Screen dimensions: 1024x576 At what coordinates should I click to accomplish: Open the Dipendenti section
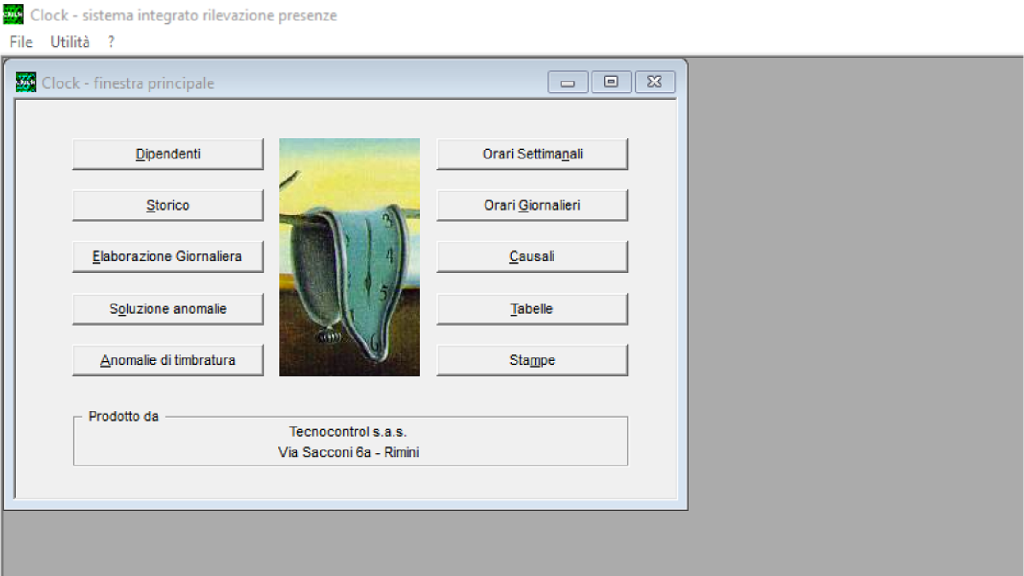[168, 154]
